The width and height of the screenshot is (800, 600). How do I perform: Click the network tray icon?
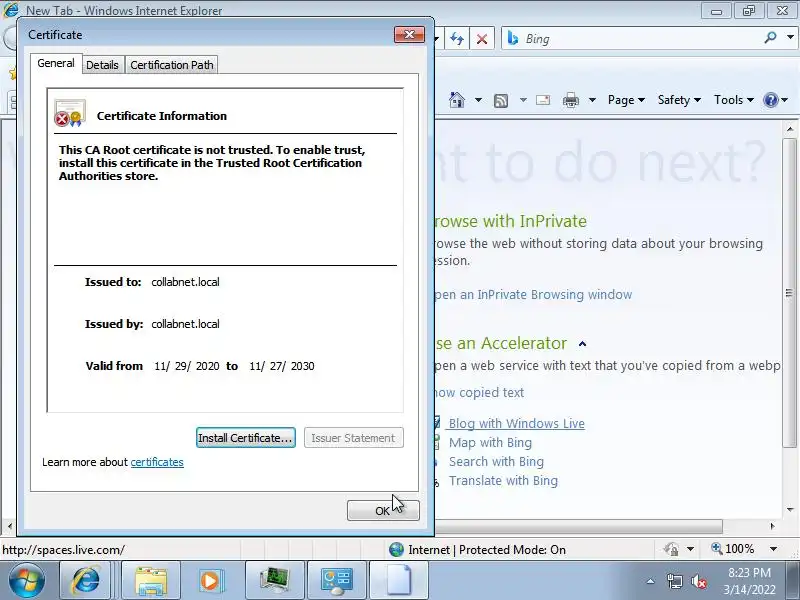[x=674, y=581]
